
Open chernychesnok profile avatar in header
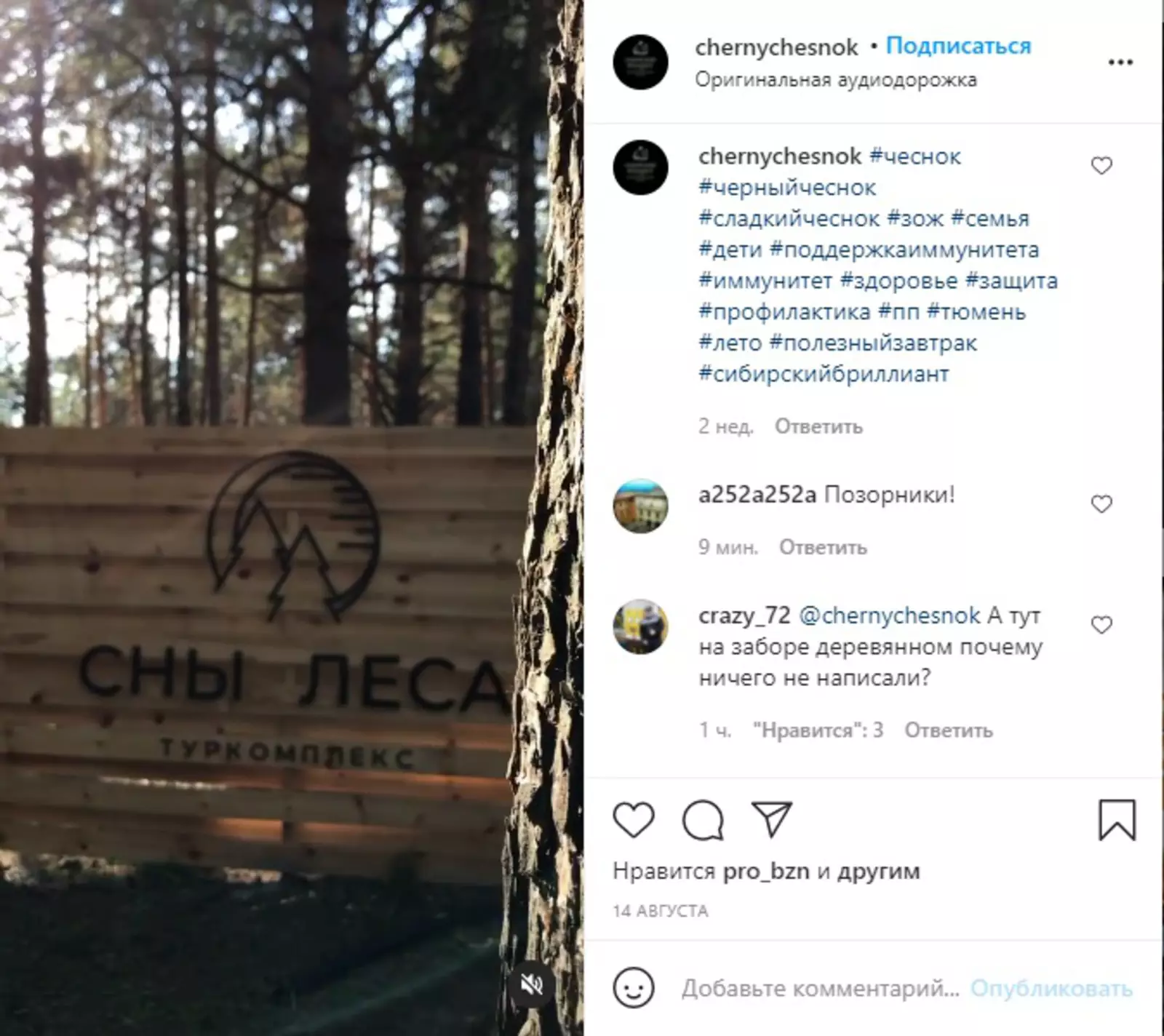(640, 63)
